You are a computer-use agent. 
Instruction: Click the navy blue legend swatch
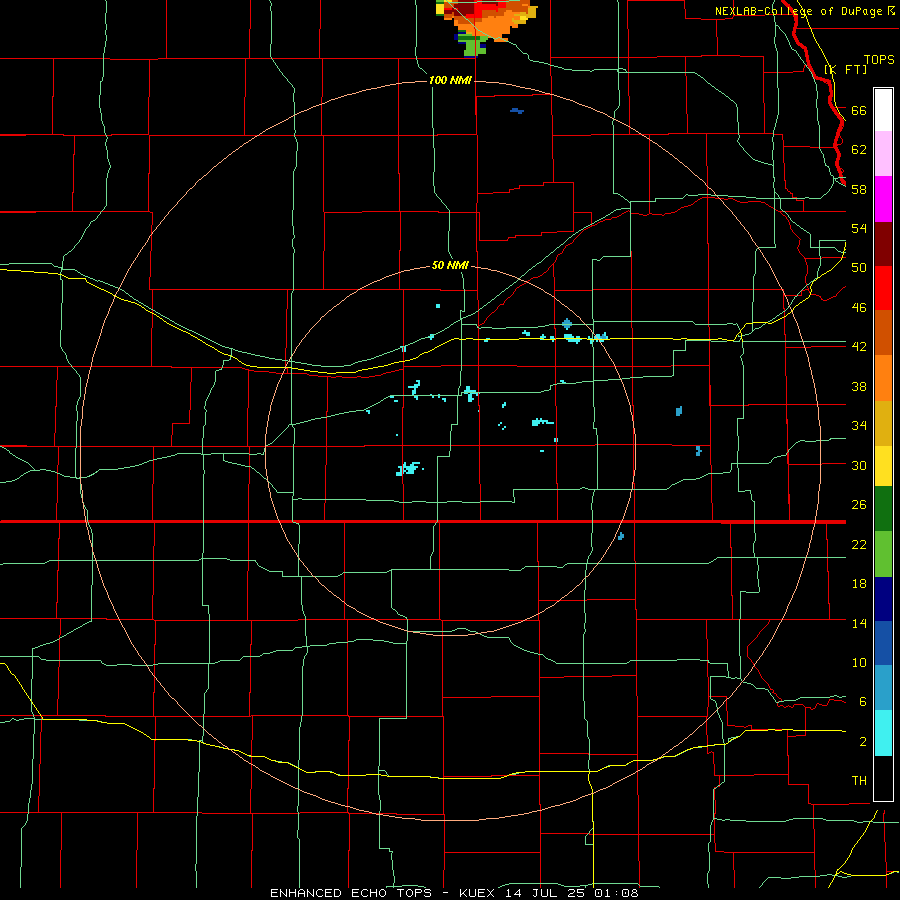883,599
